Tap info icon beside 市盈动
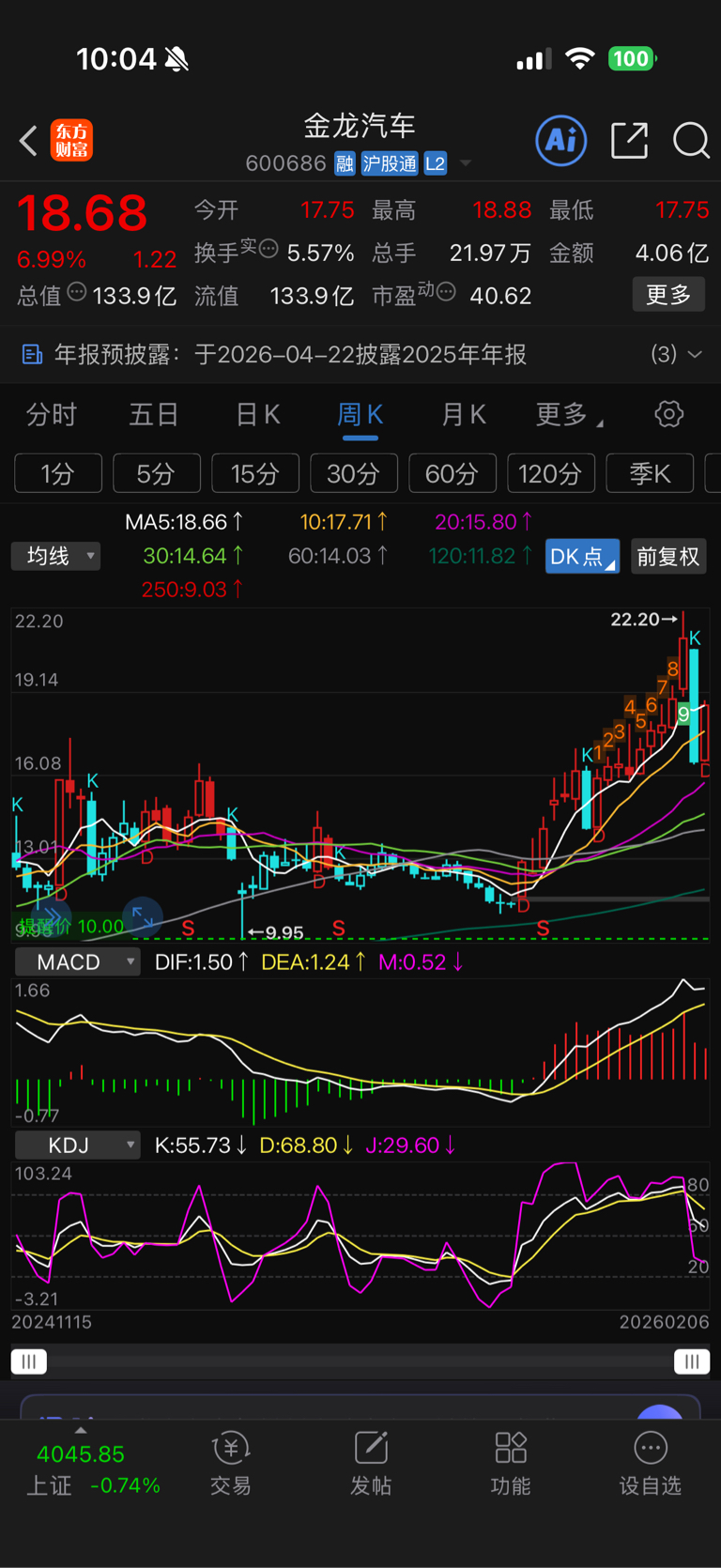The height and width of the screenshot is (1568, 721). tap(447, 292)
